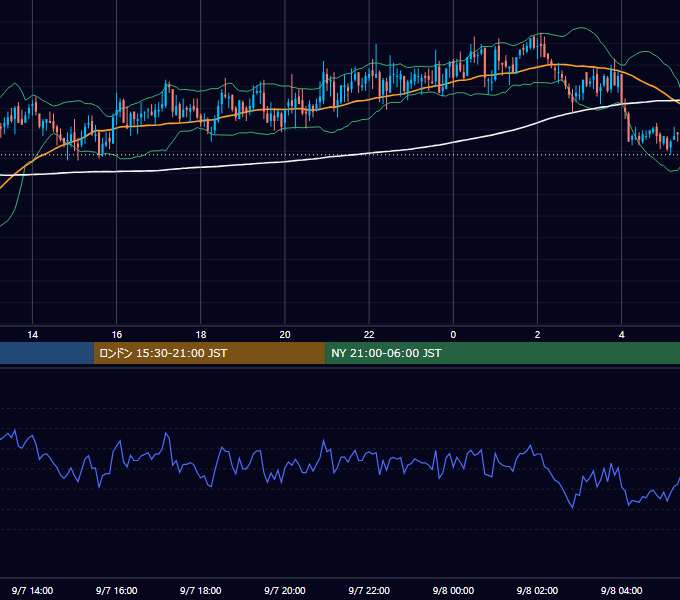The image size is (680, 600).
Task: Click the blue session band before London
Action: tap(47, 353)
